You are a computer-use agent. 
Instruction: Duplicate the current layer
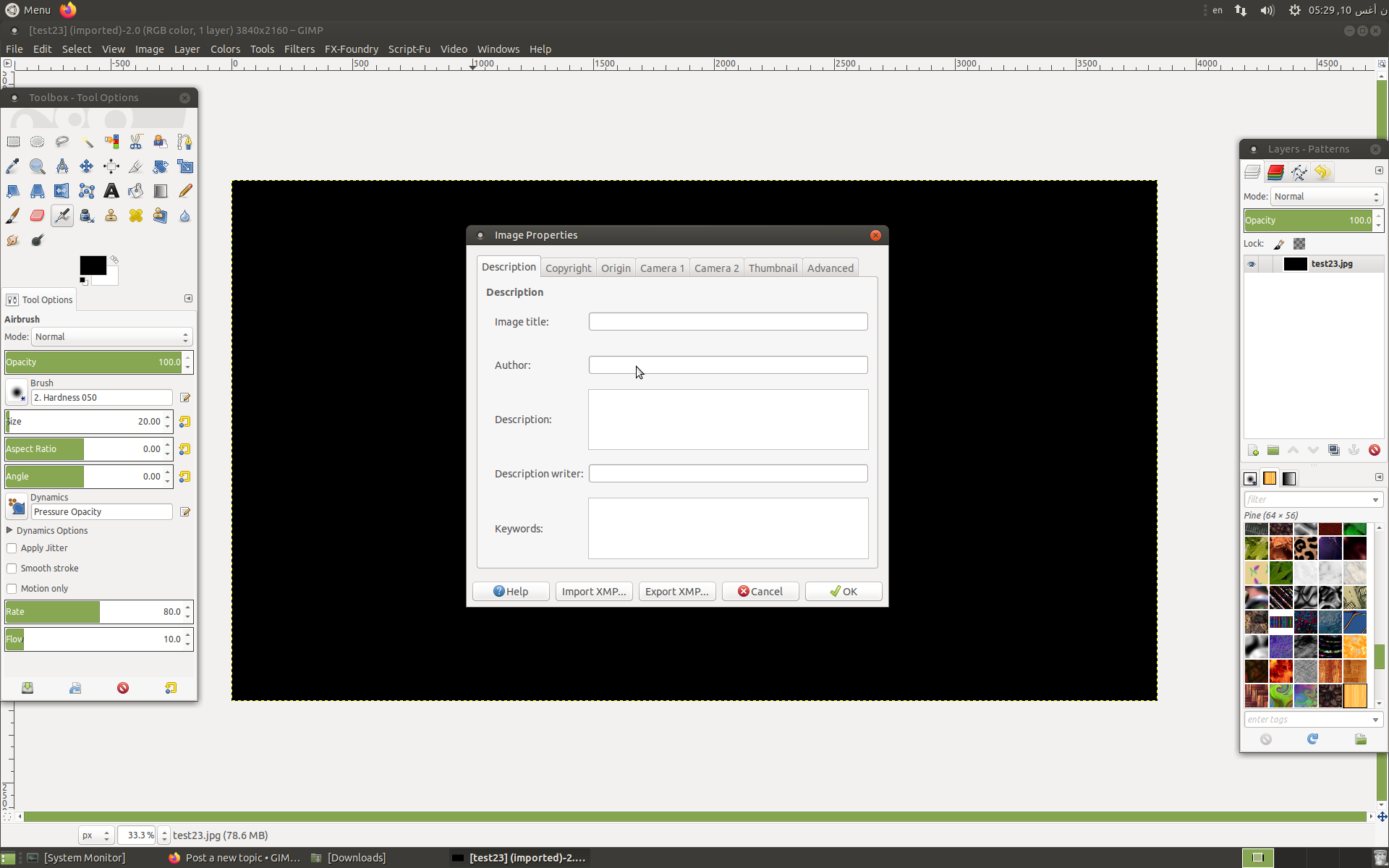[x=1334, y=450]
